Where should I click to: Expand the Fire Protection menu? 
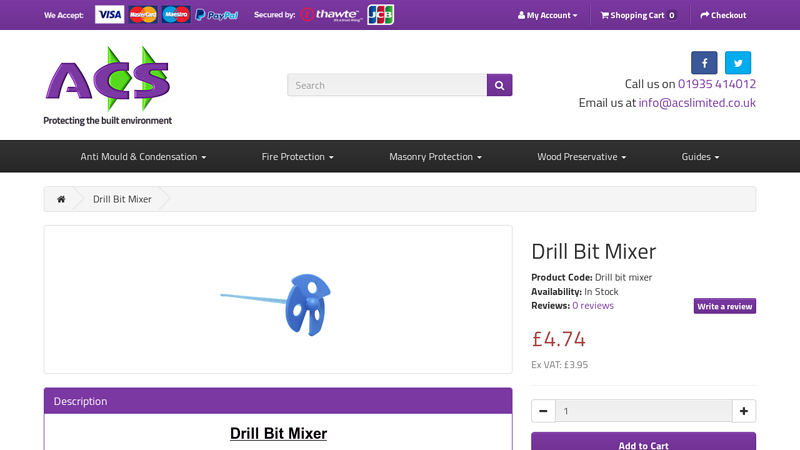(x=297, y=157)
